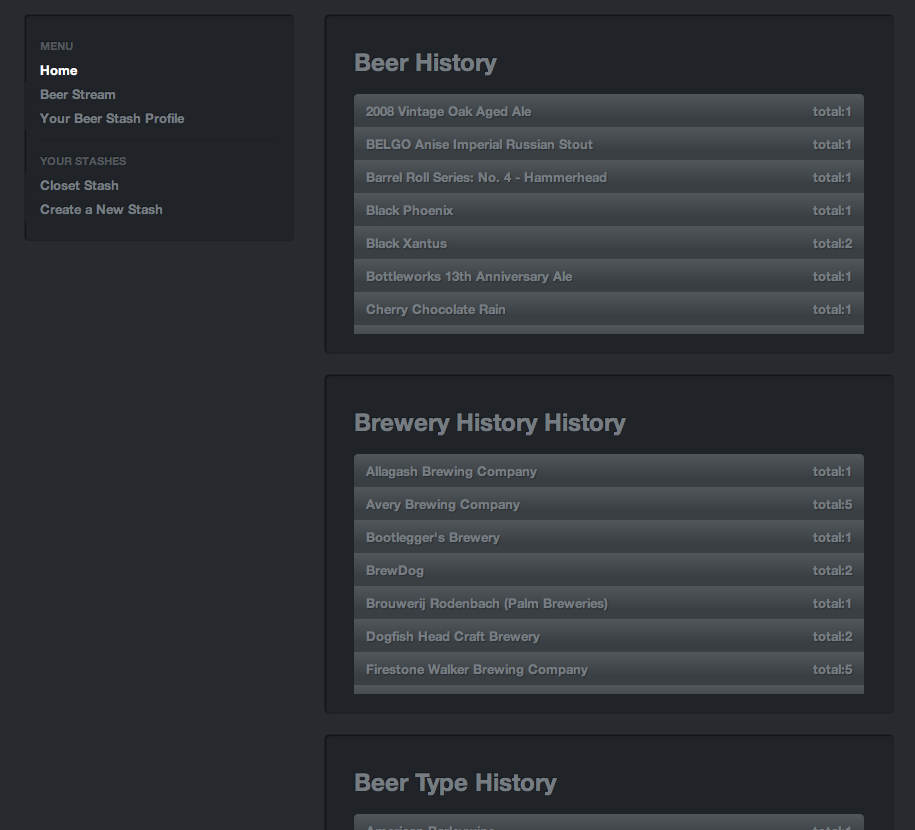The image size is (915, 830).
Task: Select the 2008 Vintage Oak Aged Ale row
Action: 609,111
